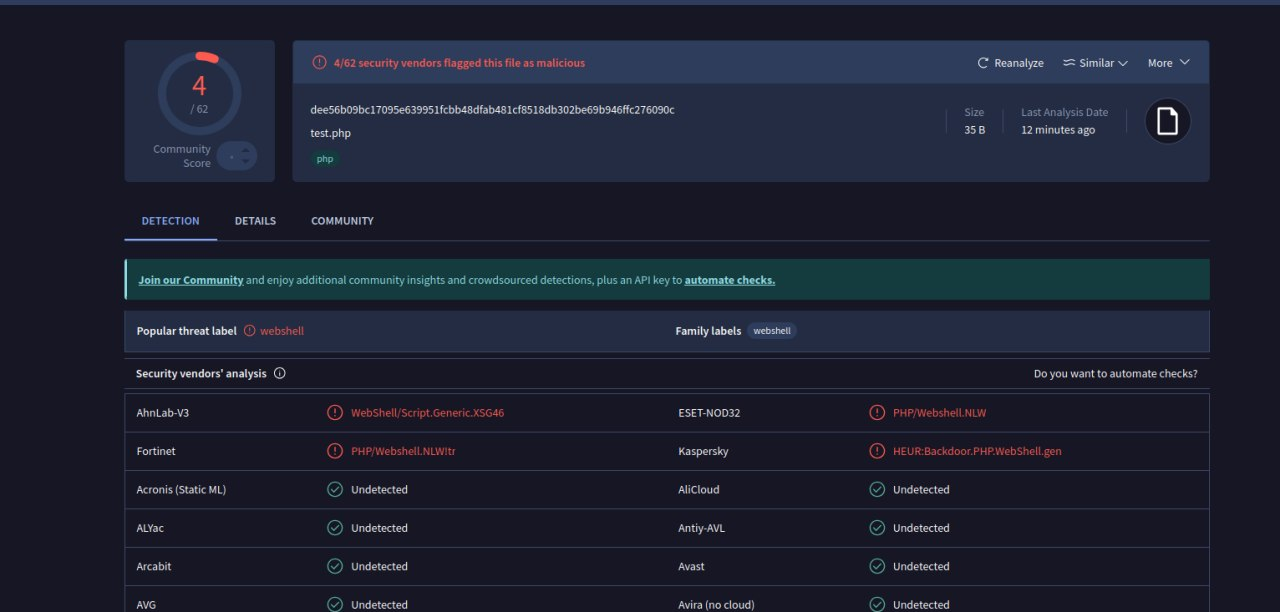The image size is (1280, 612).
Task: Click info icon beside Security vendors' analysis
Action: (x=280, y=373)
